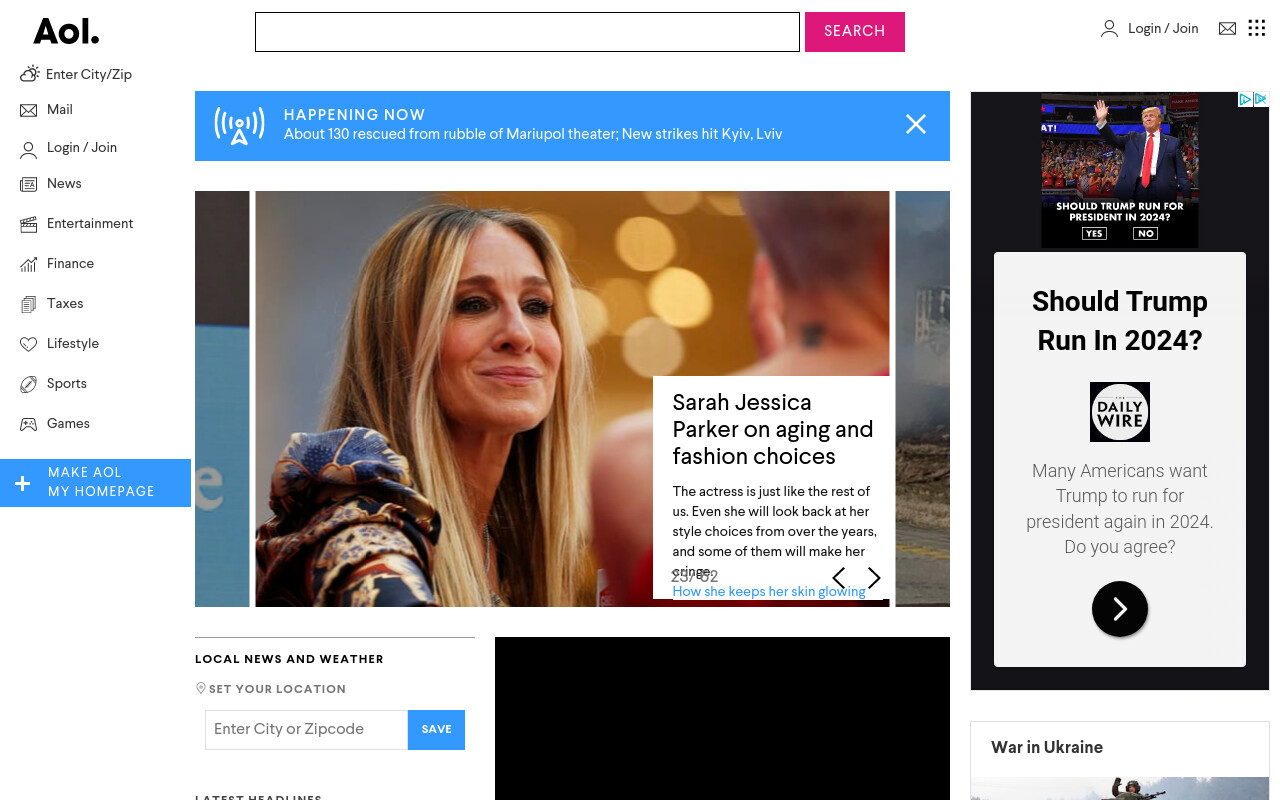Open 'How she keeps her skin glowing' link
Viewport: 1280px width, 800px height.
tap(769, 592)
